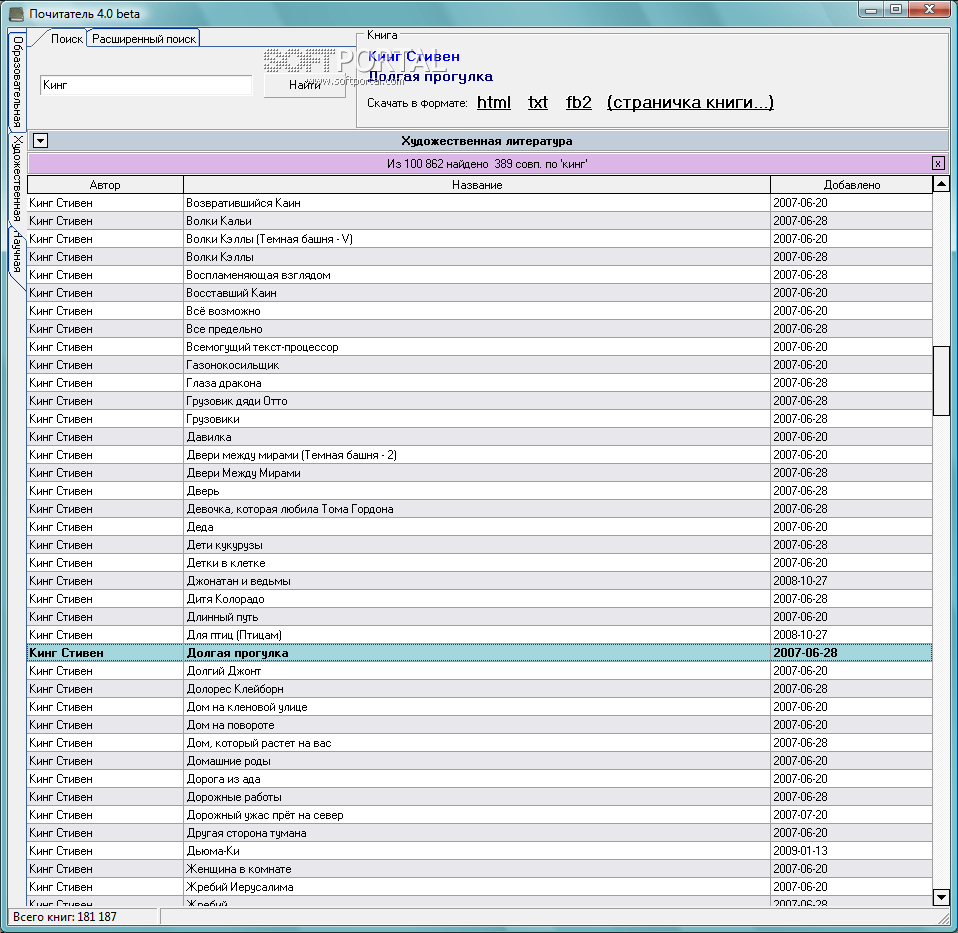Select the row Дети кукурузы
958x933 pixels.
[480, 545]
